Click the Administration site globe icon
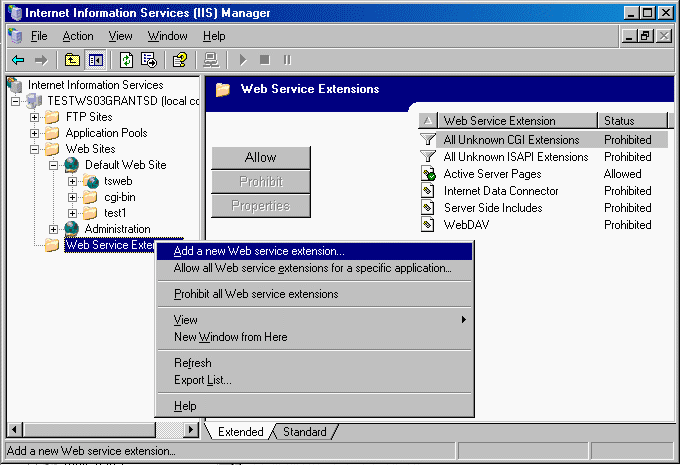The width and height of the screenshot is (680, 465). [72, 229]
